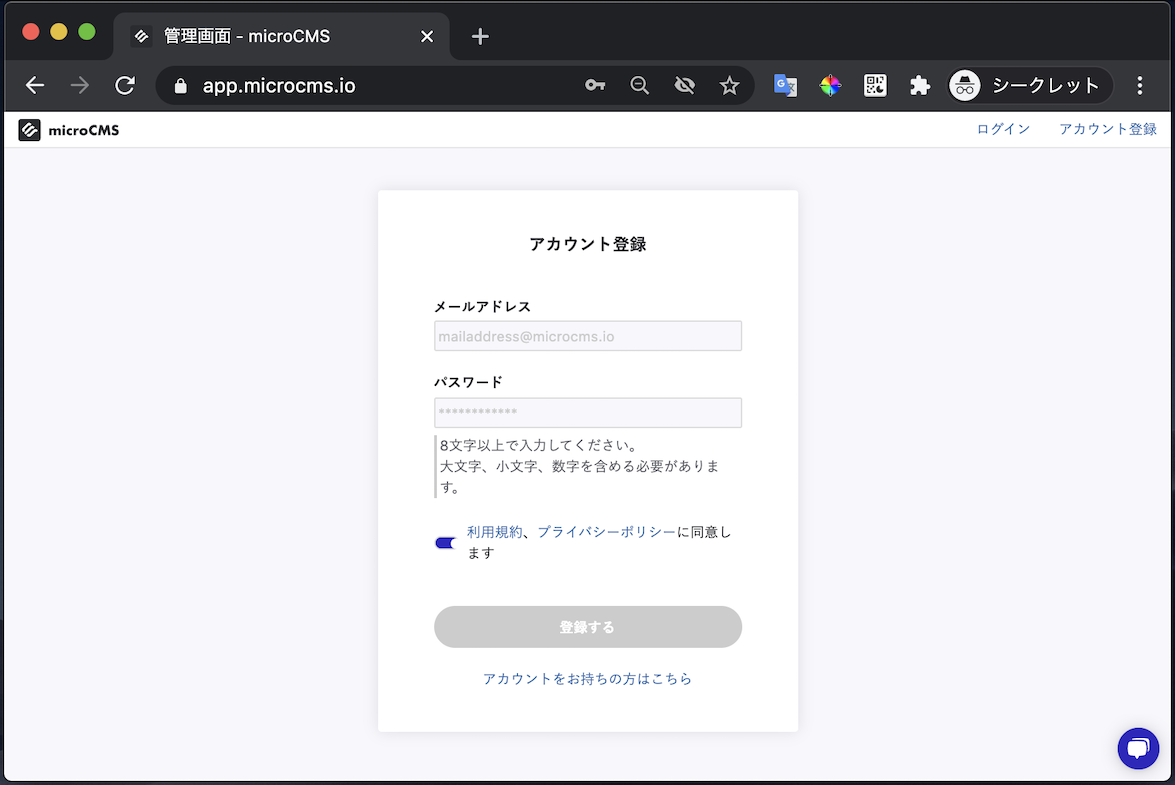Click アカウント登録 in the header
This screenshot has height=785, width=1175.
tap(1108, 129)
